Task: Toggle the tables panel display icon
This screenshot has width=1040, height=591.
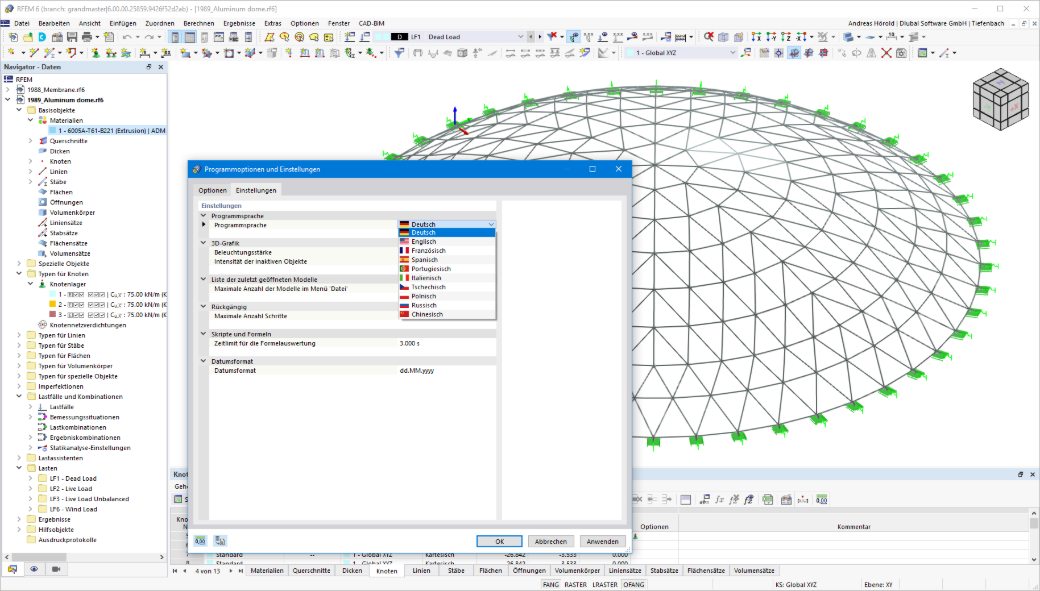Action: tap(190, 37)
